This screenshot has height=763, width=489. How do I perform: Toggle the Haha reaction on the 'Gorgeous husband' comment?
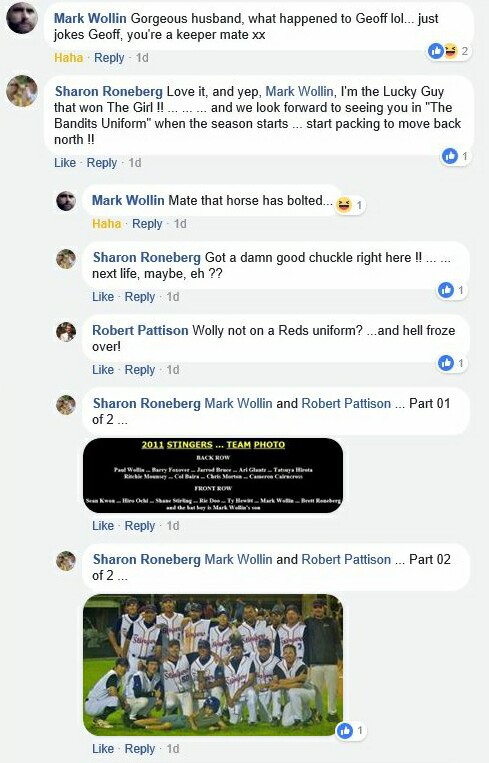[x=68, y=58]
